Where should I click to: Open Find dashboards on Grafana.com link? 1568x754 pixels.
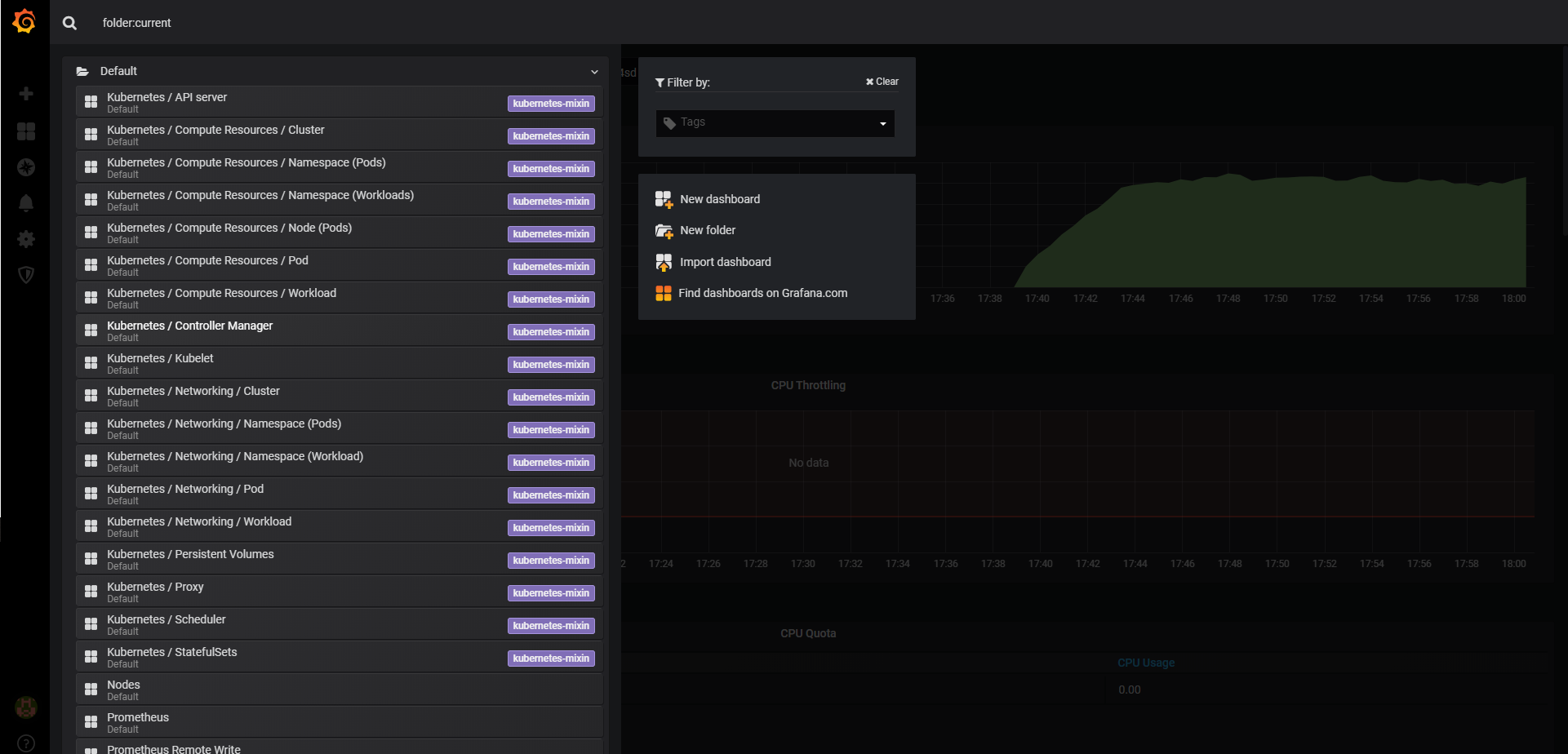pos(763,293)
